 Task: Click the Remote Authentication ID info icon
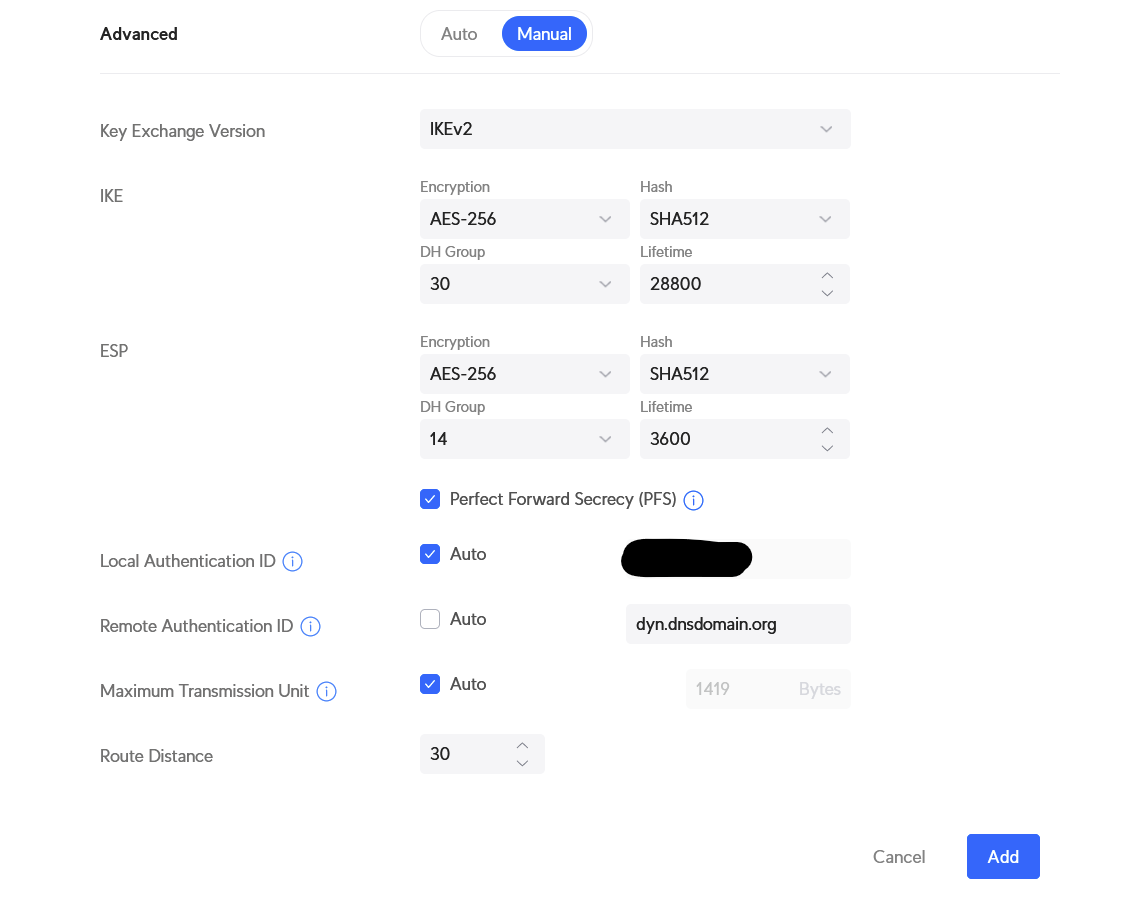310,627
